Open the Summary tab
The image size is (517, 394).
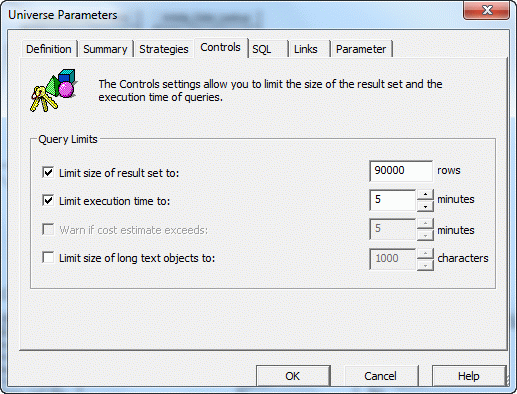105,49
